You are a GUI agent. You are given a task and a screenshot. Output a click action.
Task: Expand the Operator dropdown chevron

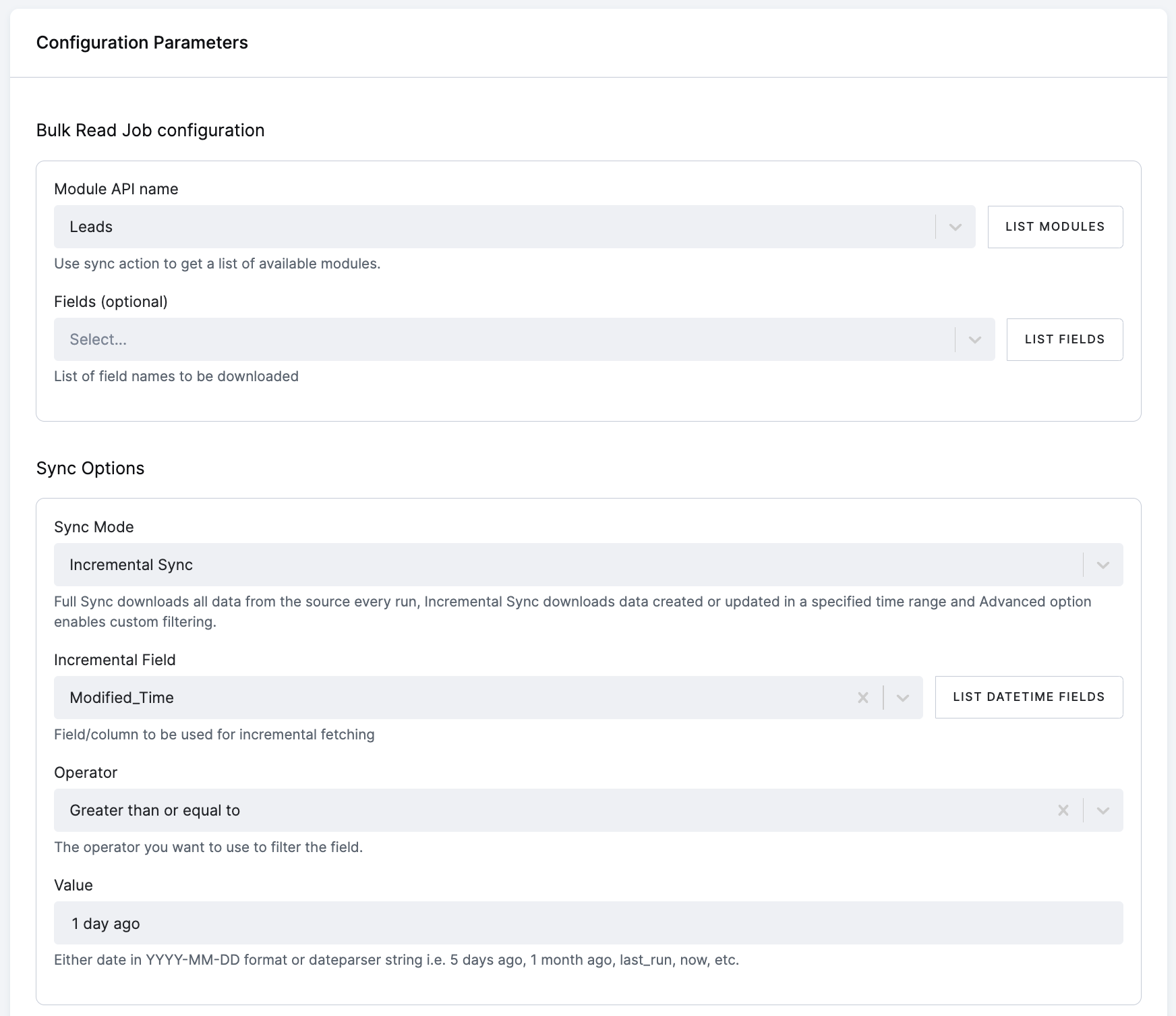coord(1102,810)
